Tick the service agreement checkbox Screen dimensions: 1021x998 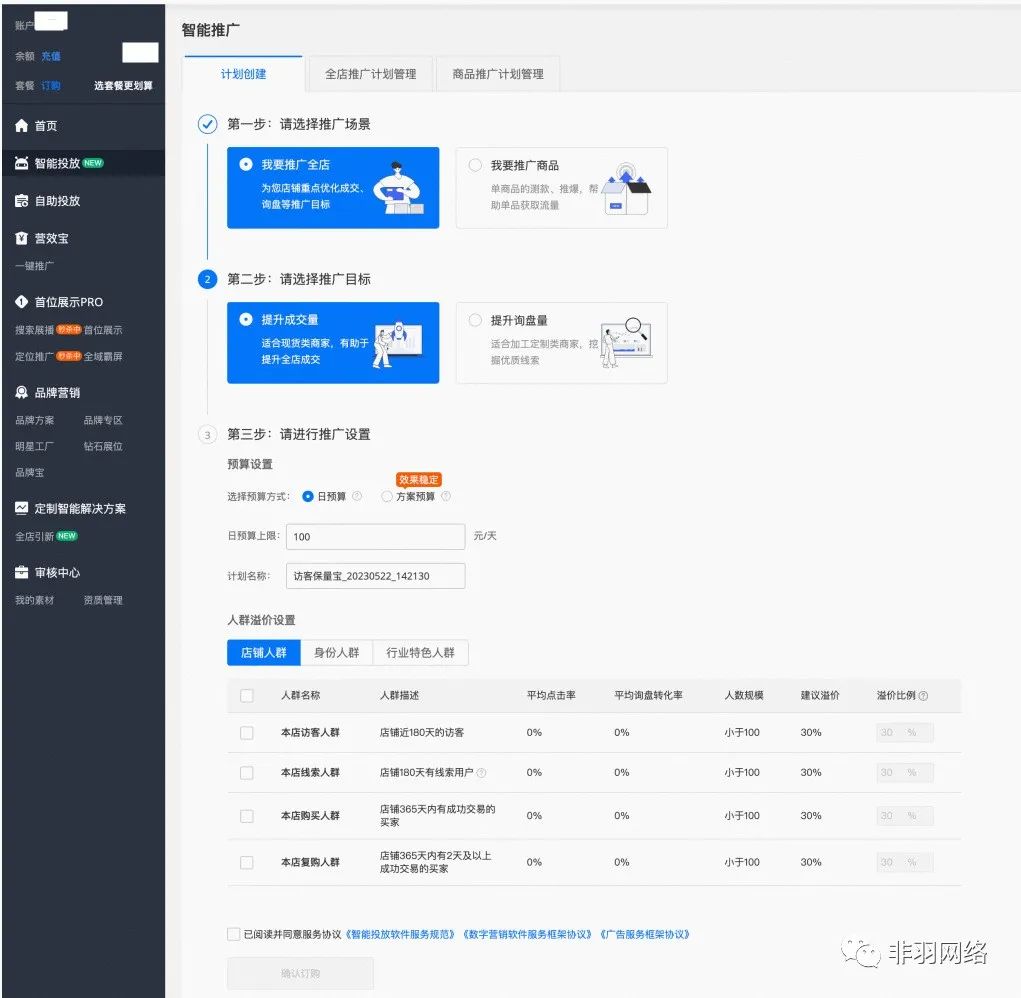coord(234,934)
